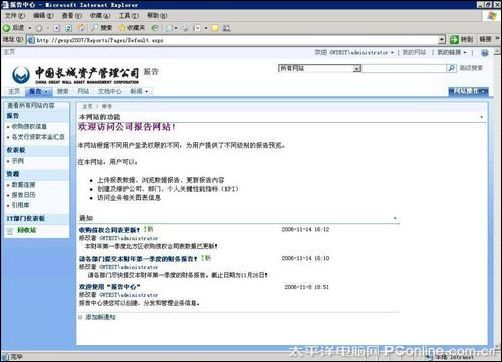Open the 请各部门提交本财年第一季度的财务报告 announcement
Viewport: 502px width, 362px height.
click(x=138, y=259)
